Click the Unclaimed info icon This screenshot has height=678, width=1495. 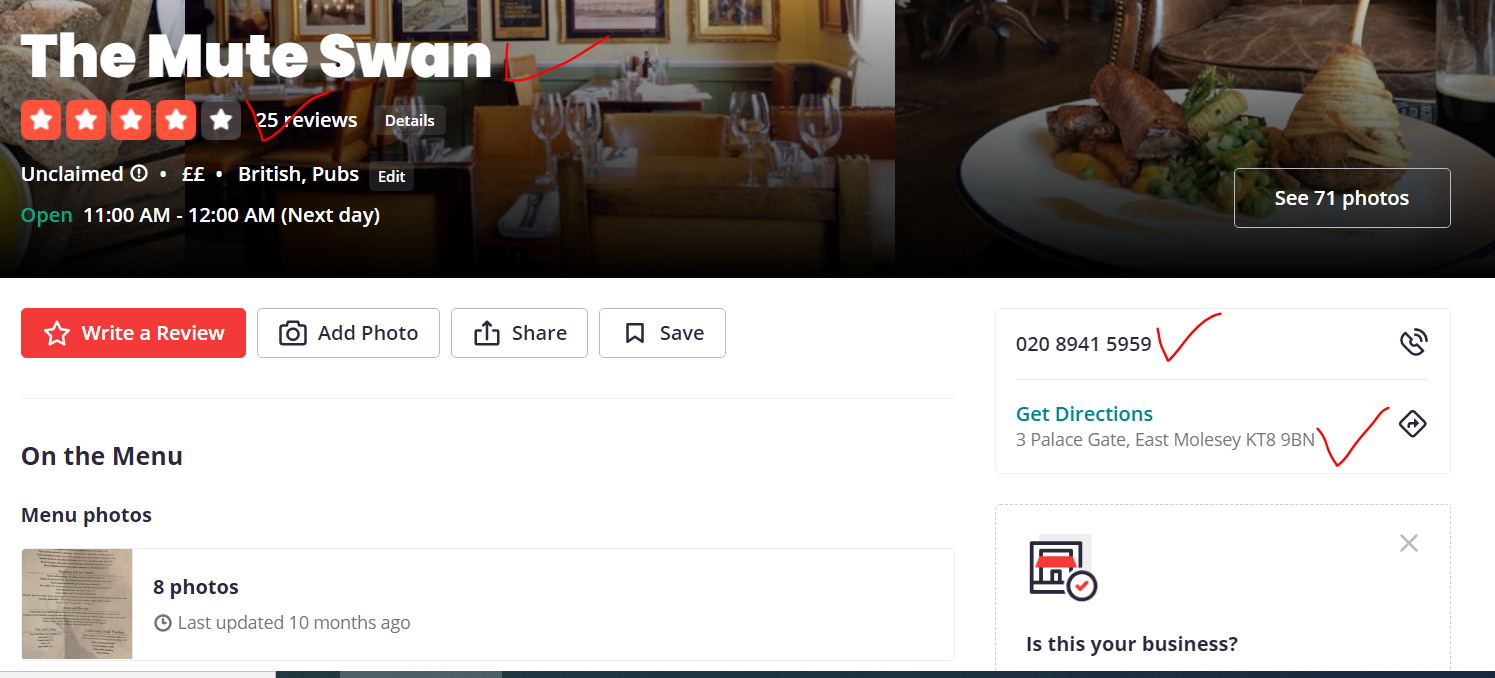click(139, 173)
